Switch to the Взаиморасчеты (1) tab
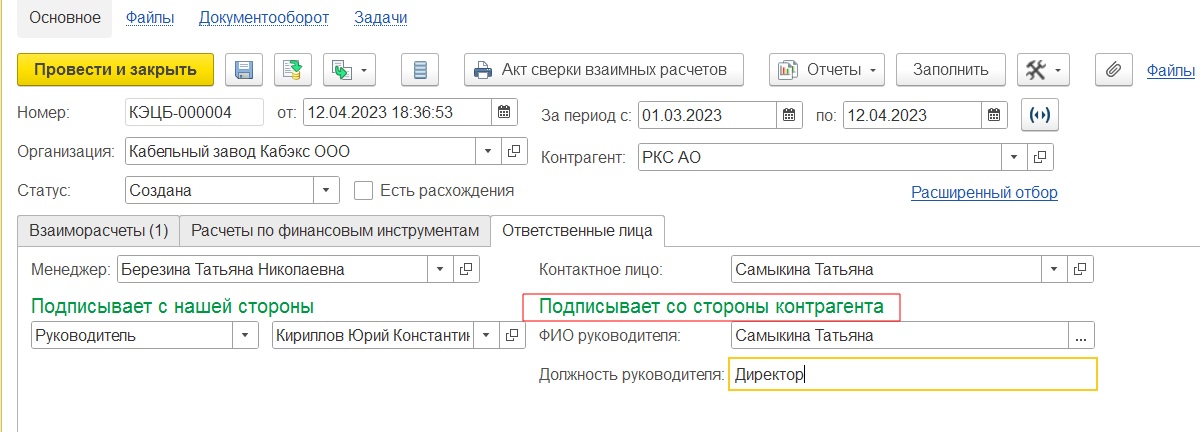The width and height of the screenshot is (1200, 432). [98, 230]
